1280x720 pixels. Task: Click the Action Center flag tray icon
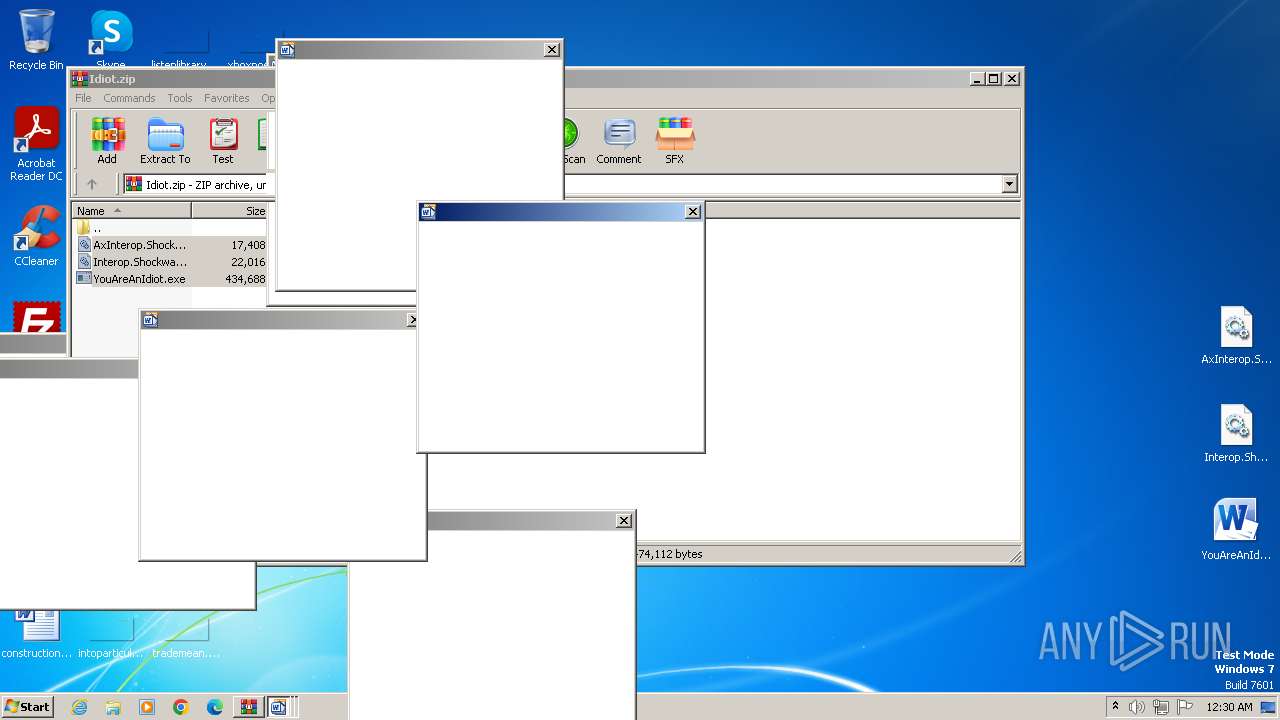pos(1183,707)
